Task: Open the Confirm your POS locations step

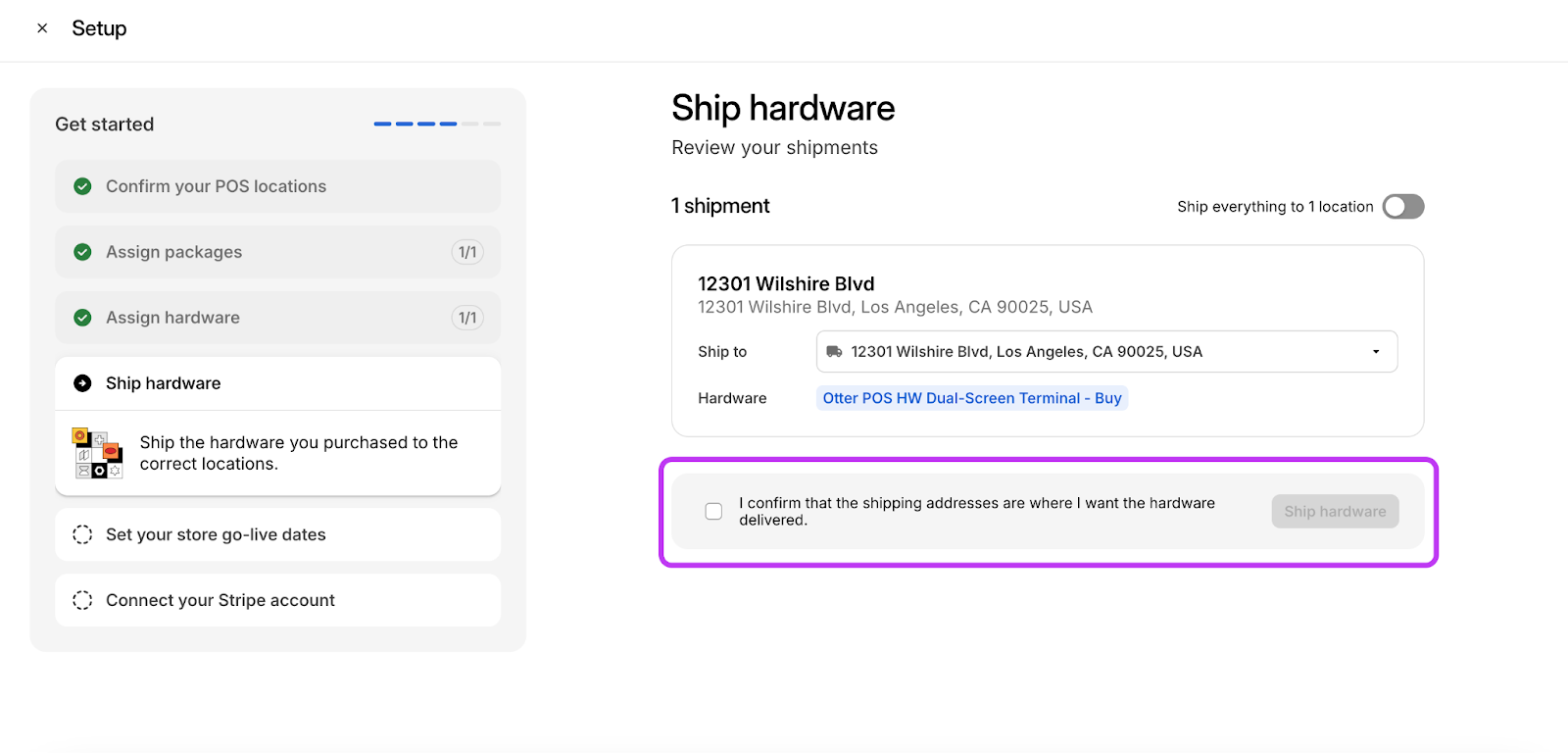Action: click(x=216, y=186)
